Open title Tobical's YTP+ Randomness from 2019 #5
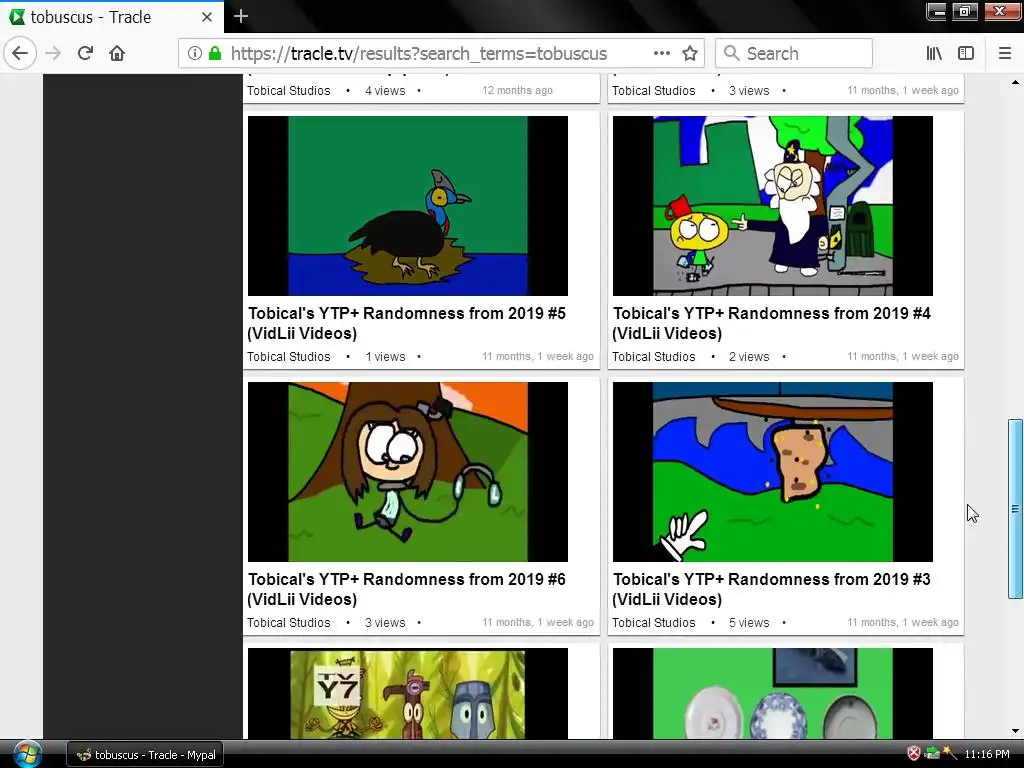The height and width of the screenshot is (768, 1024). [406, 323]
